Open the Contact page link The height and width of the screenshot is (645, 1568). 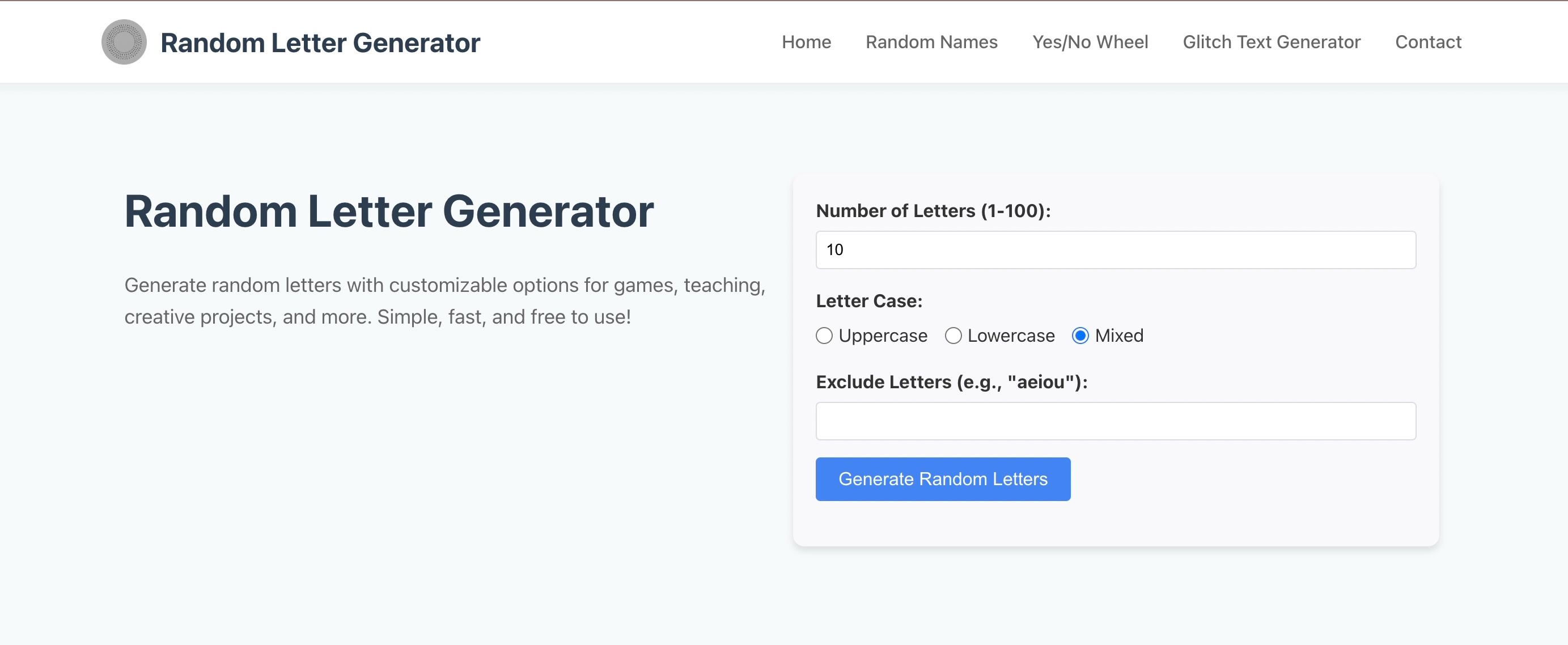[x=1427, y=42]
